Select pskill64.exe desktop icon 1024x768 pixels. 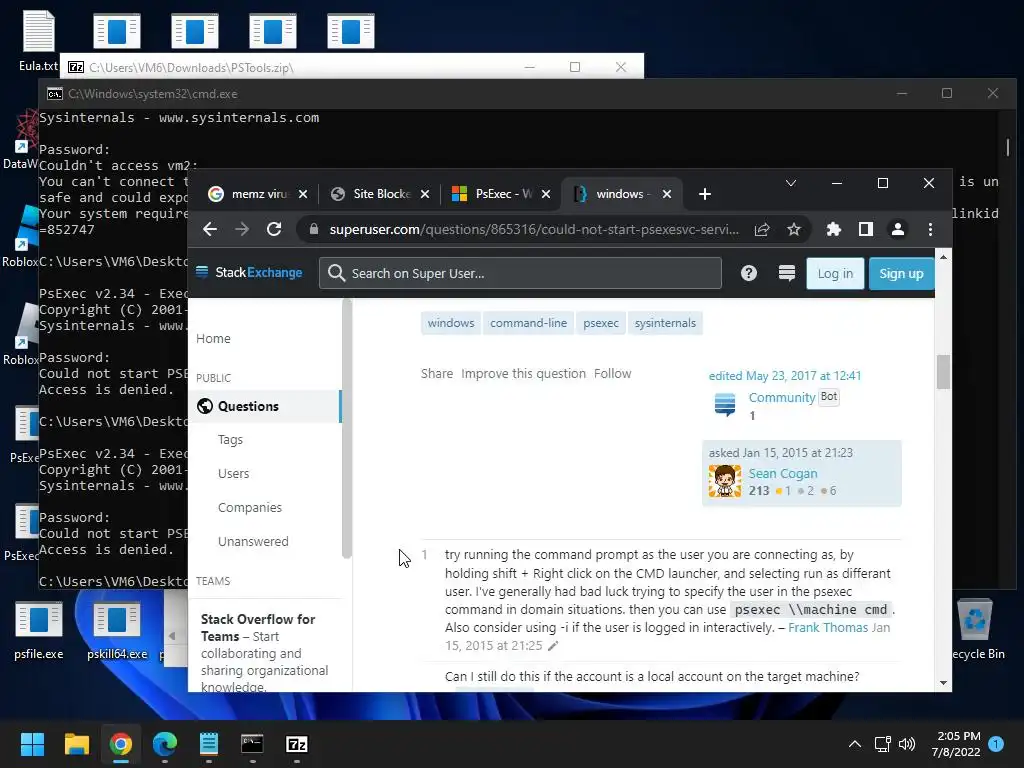117,630
